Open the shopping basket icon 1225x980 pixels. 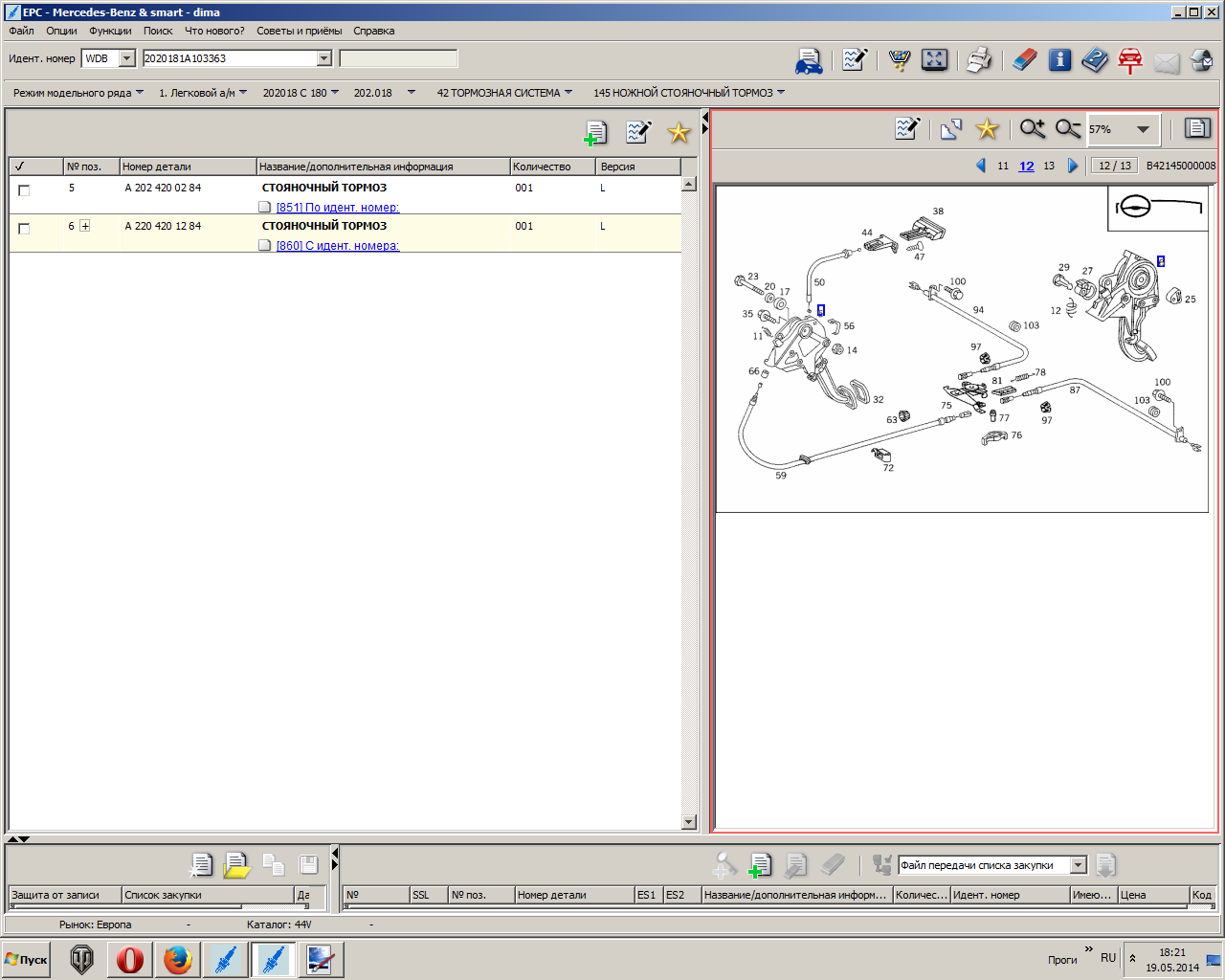pyautogui.click(x=899, y=60)
